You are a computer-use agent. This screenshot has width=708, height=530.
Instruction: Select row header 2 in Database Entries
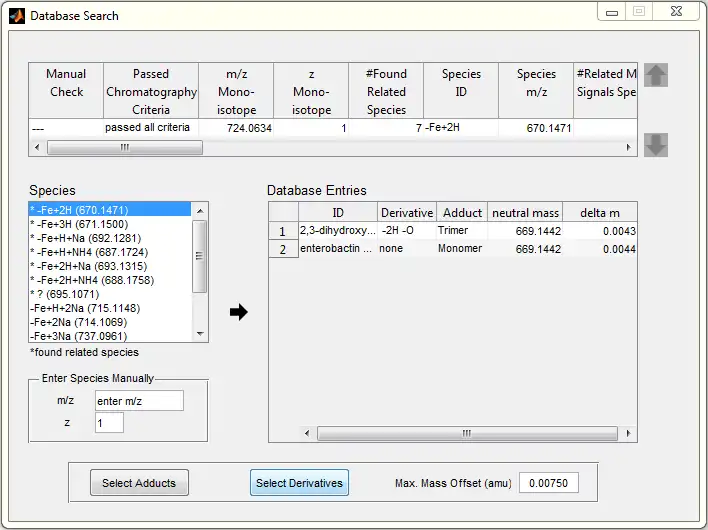(283, 249)
